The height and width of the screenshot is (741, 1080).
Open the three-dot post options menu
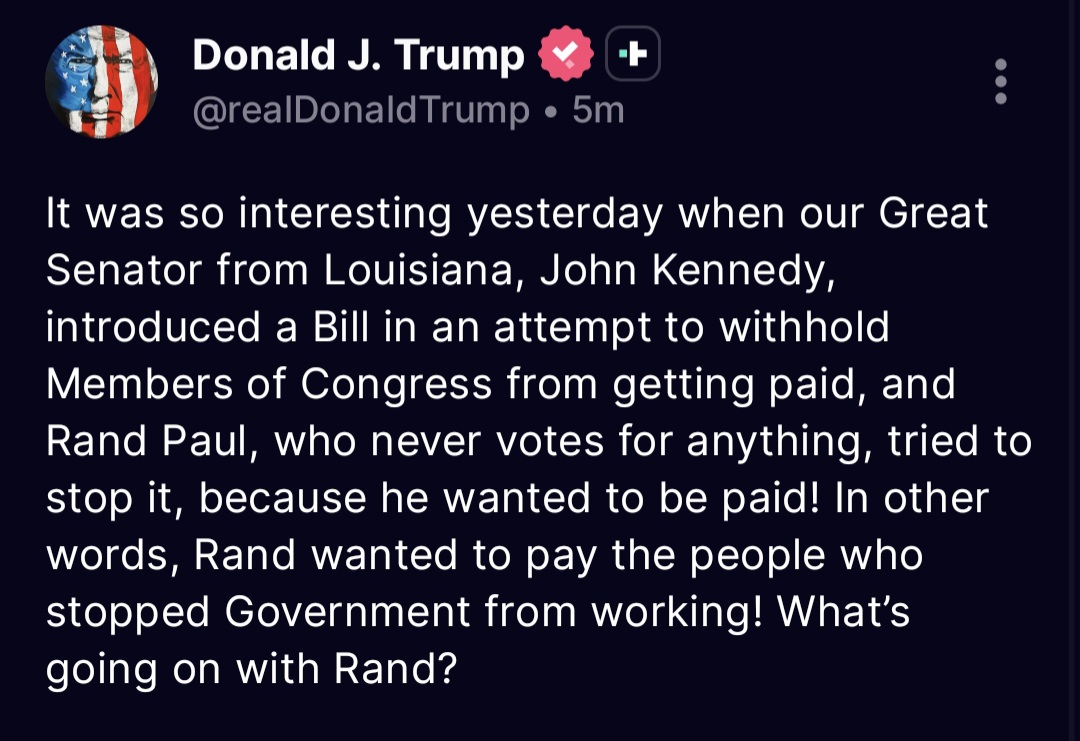1000,81
